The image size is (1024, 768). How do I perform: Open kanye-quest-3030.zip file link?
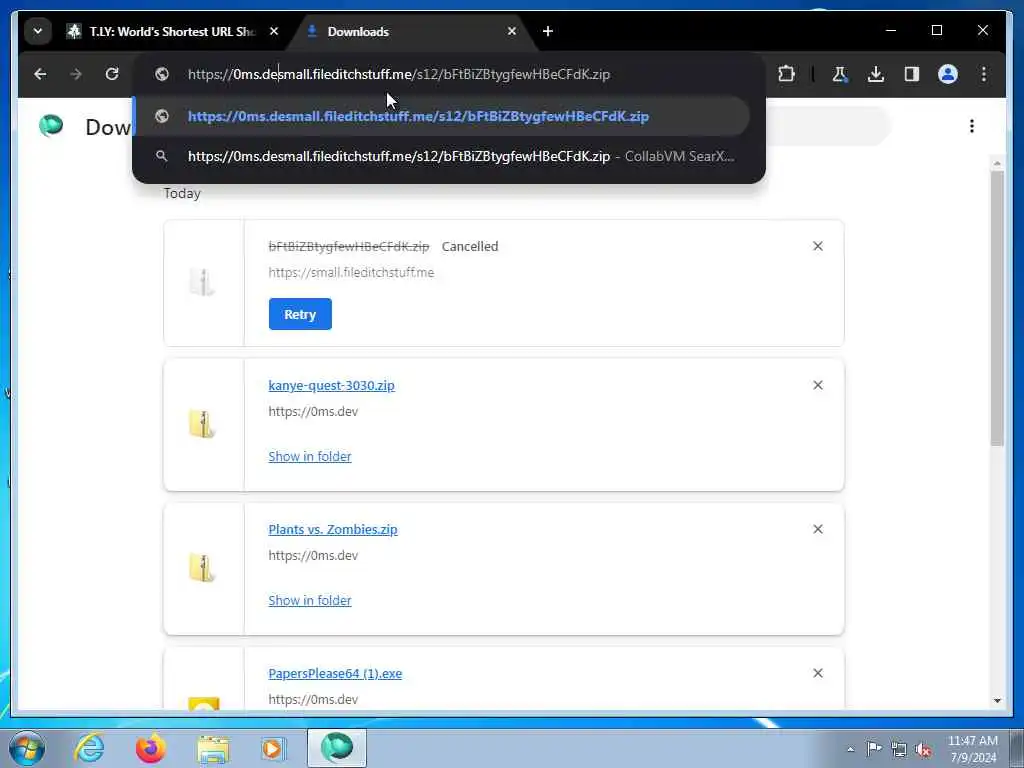tap(331, 385)
